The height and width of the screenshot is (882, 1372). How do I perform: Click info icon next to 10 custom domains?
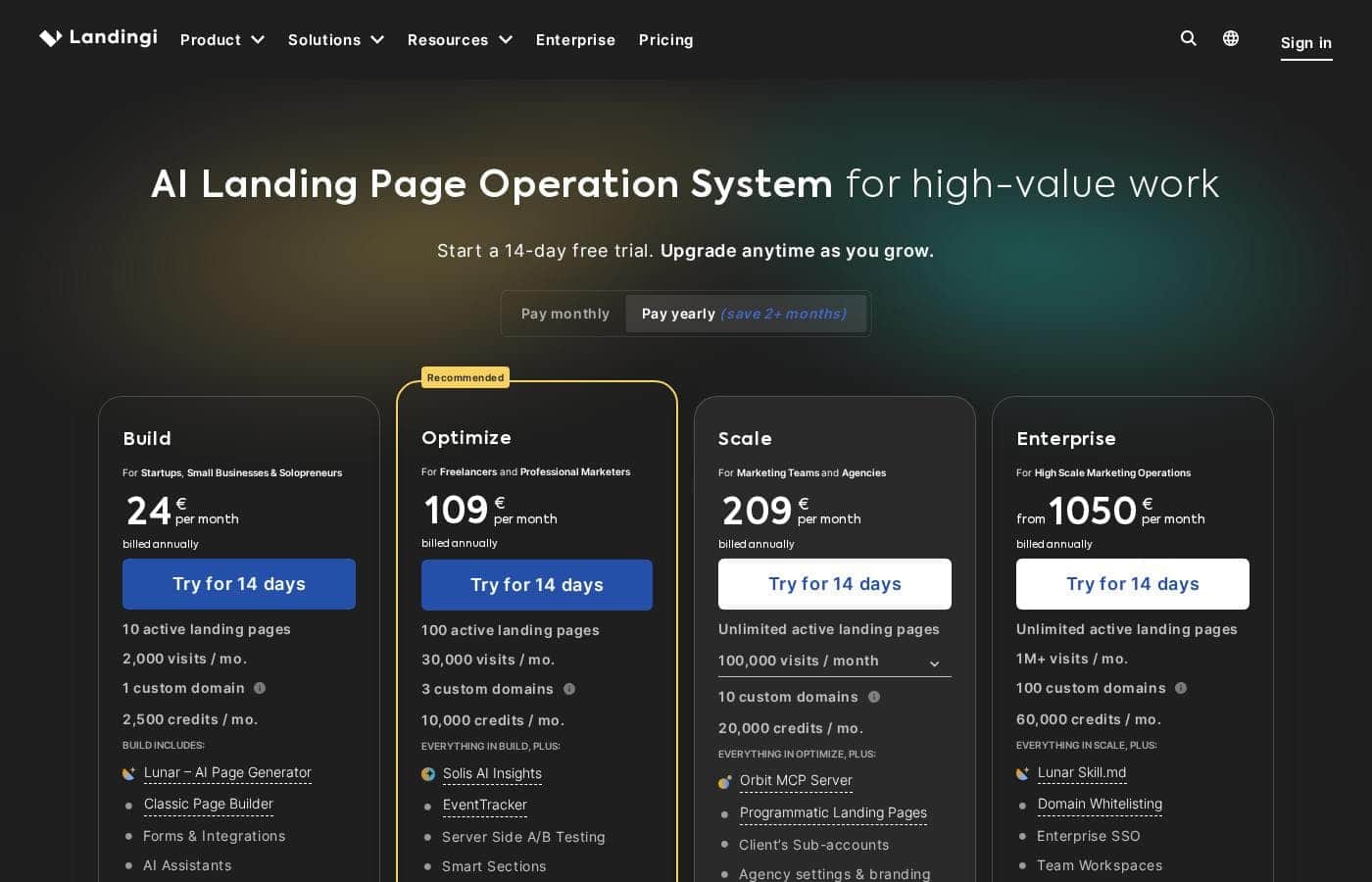click(874, 697)
